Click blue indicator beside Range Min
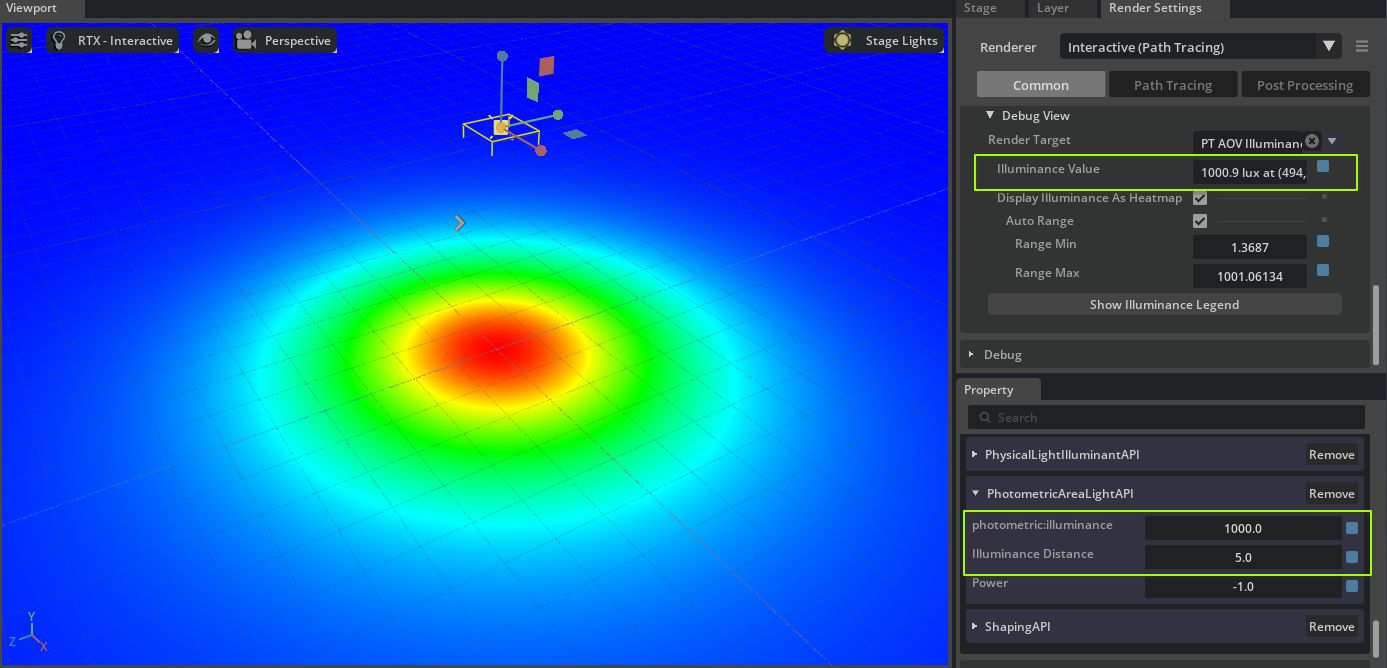This screenshot has width=1387, height=668. point(1323,241)
